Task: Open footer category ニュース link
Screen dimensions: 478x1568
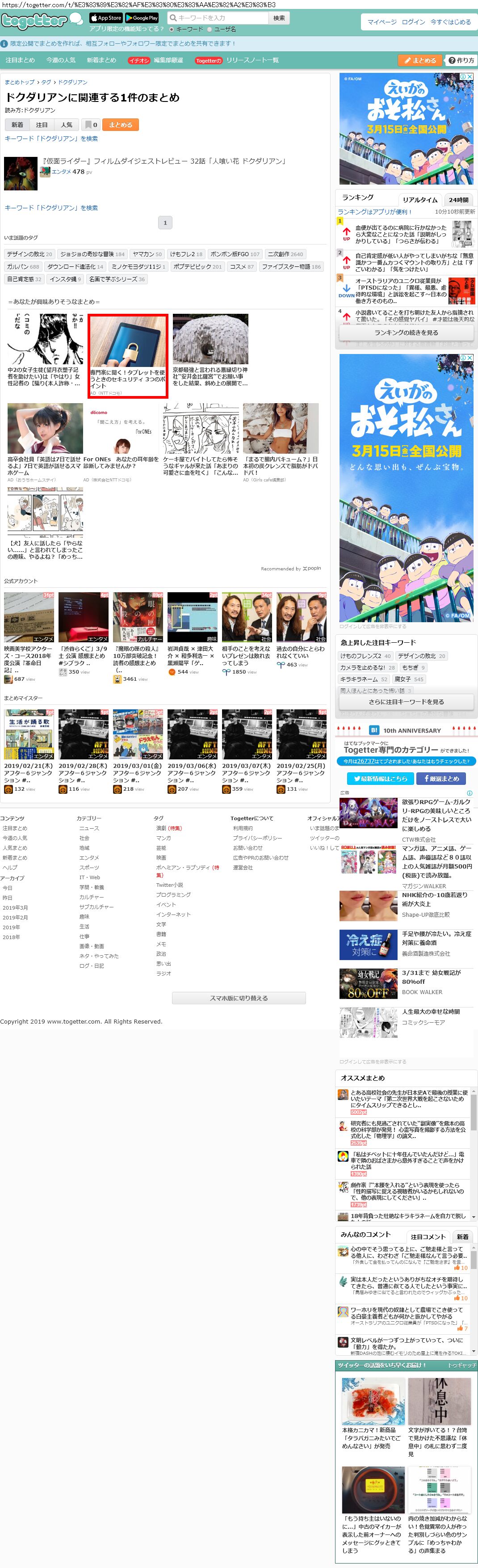Action: (x=89, y=828)
